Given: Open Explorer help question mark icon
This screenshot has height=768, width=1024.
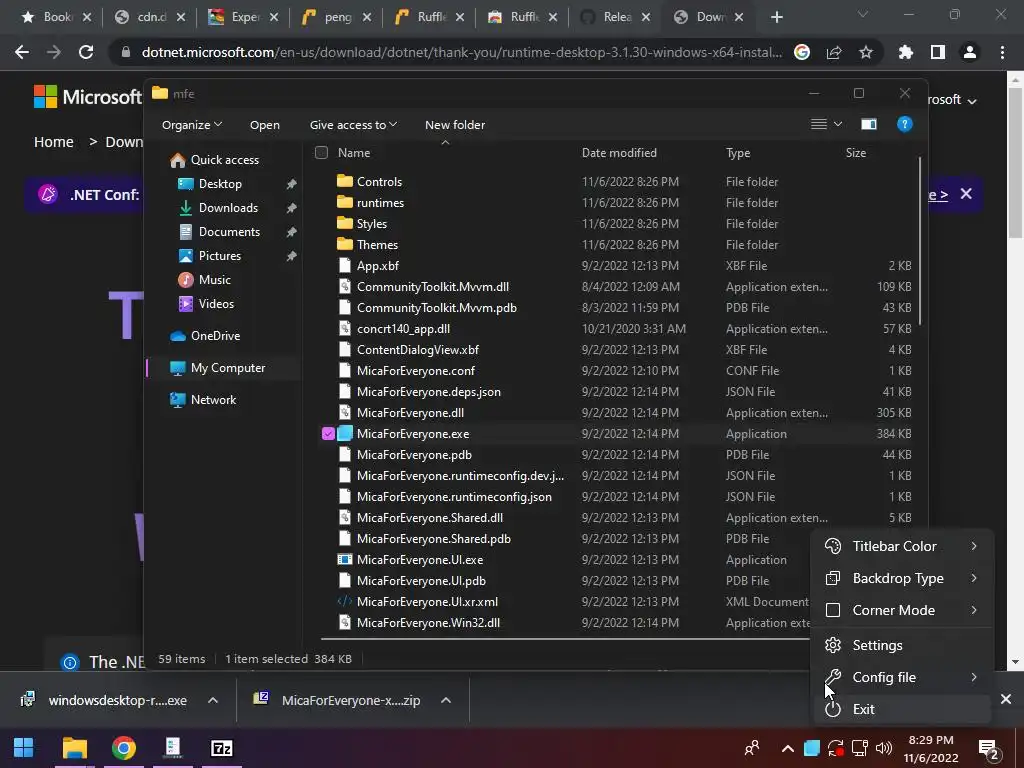Looking at the screenshot, I should [904, 124].
